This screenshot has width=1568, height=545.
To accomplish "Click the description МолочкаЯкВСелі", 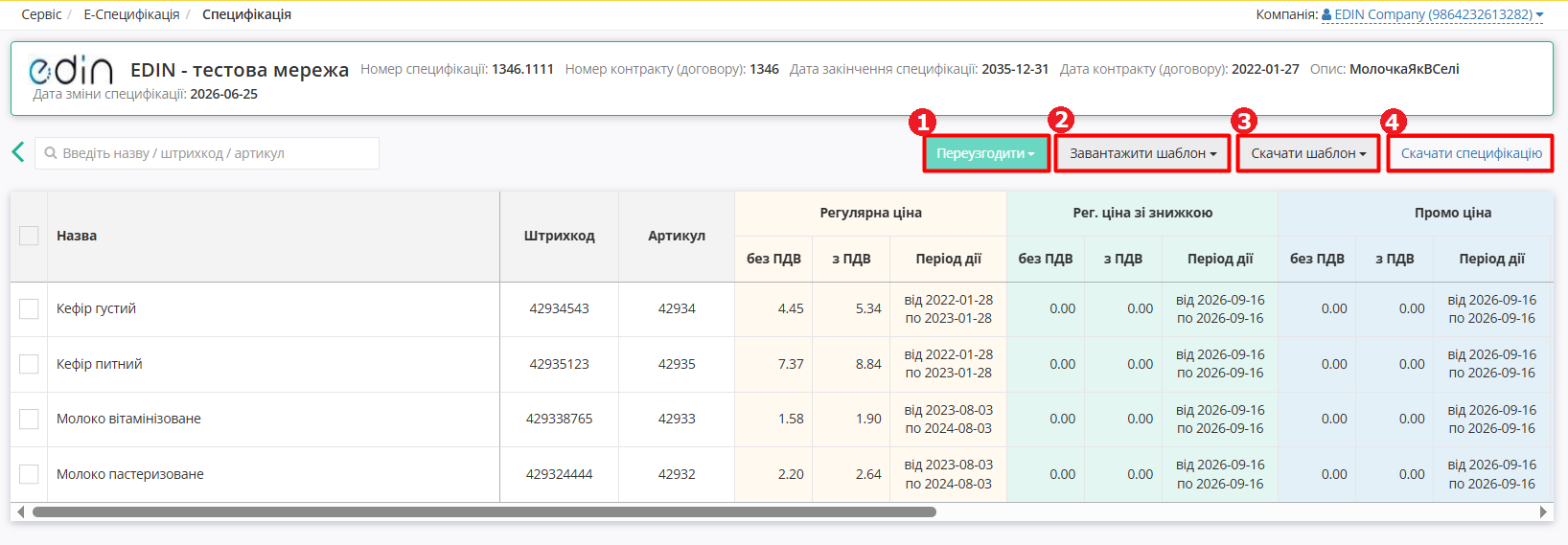I will [1404, 69].
